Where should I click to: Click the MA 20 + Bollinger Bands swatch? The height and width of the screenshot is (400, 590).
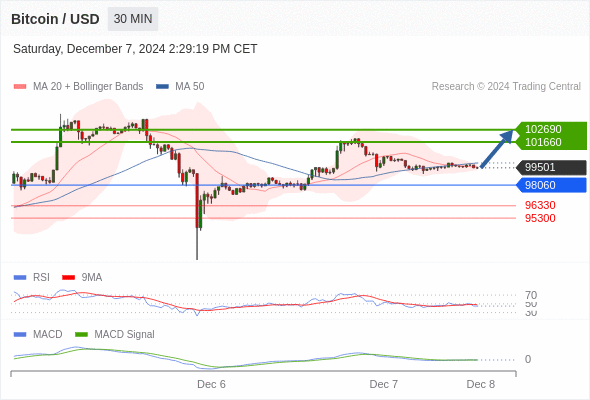20,87
